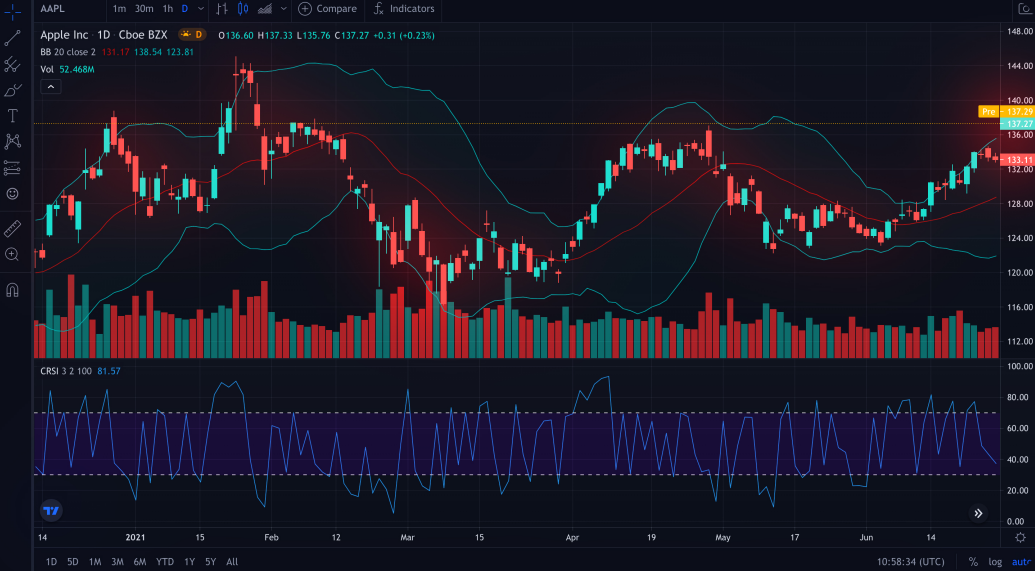Image resolution: width=1035 pixels, height=571 pixels.
Task: Select the brush drawing tool
Action: click(13, 90)
